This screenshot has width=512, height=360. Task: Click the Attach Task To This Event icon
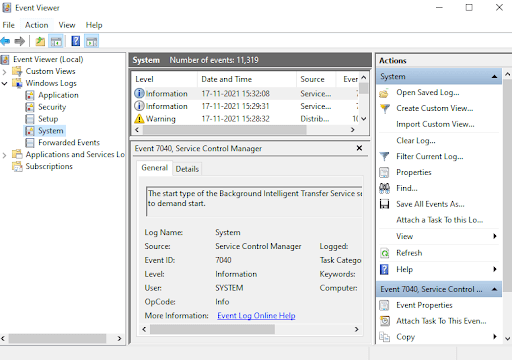pos(385,321)
